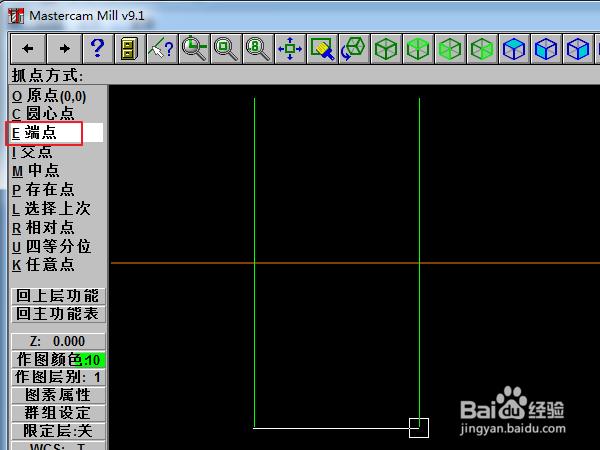Image resolution: width=600 pixels, height=450 pixels.
Task: Select the first blue cube plane icon
Action: pyautogui.click(x=514, y=49)
